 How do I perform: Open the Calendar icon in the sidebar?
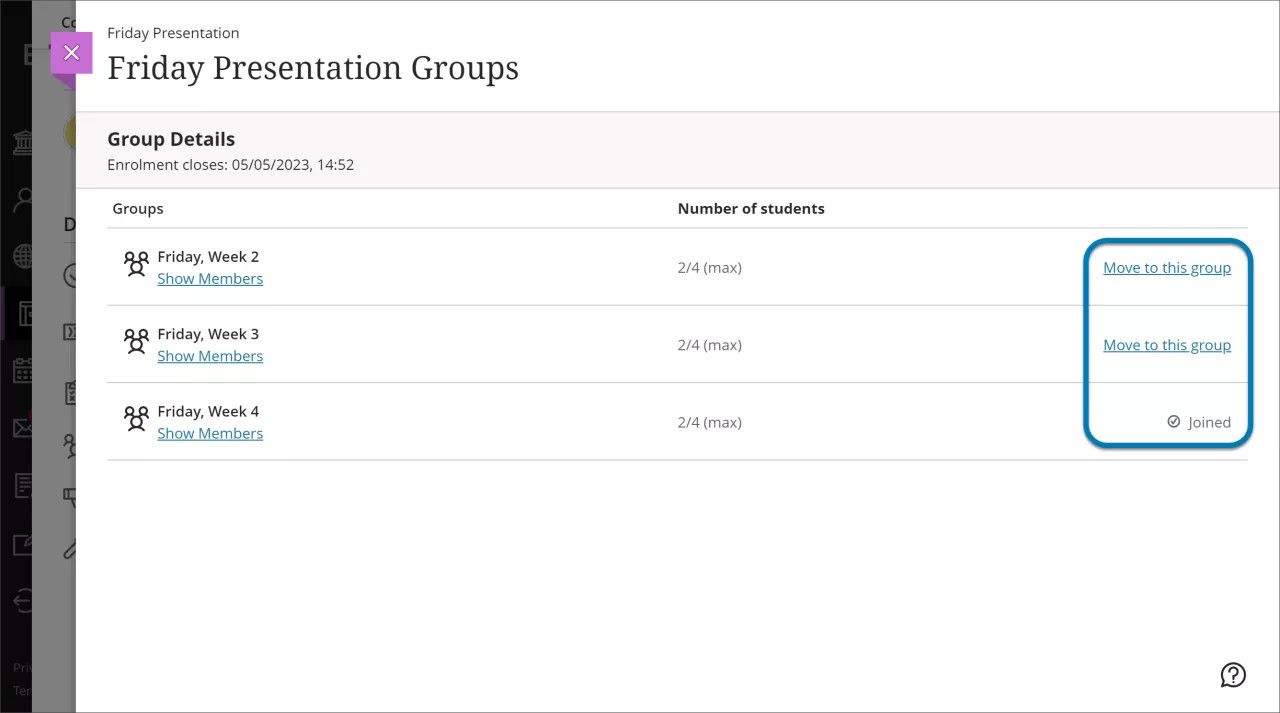pyautogui.click(x=22, y=370)
